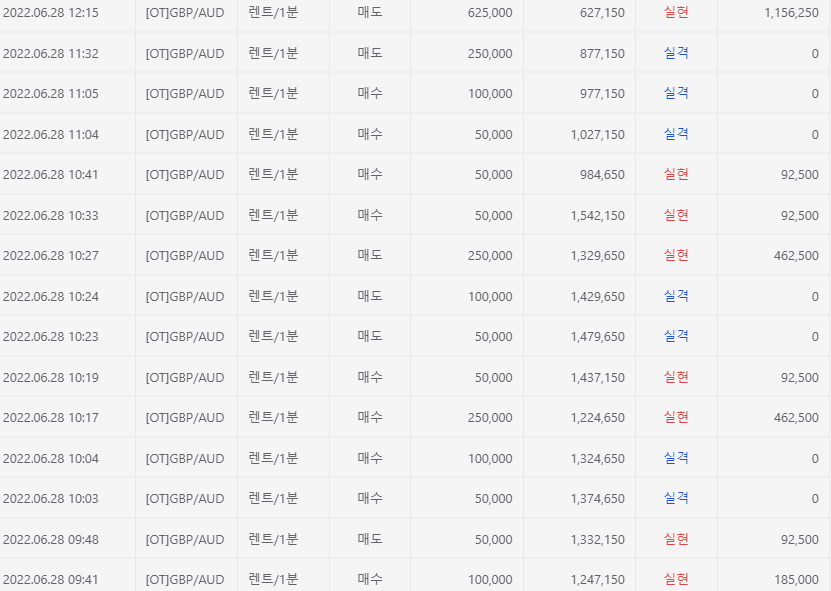831x591 pixels.
Task: Click the 1,542,150 balance value
Action: 598,216
